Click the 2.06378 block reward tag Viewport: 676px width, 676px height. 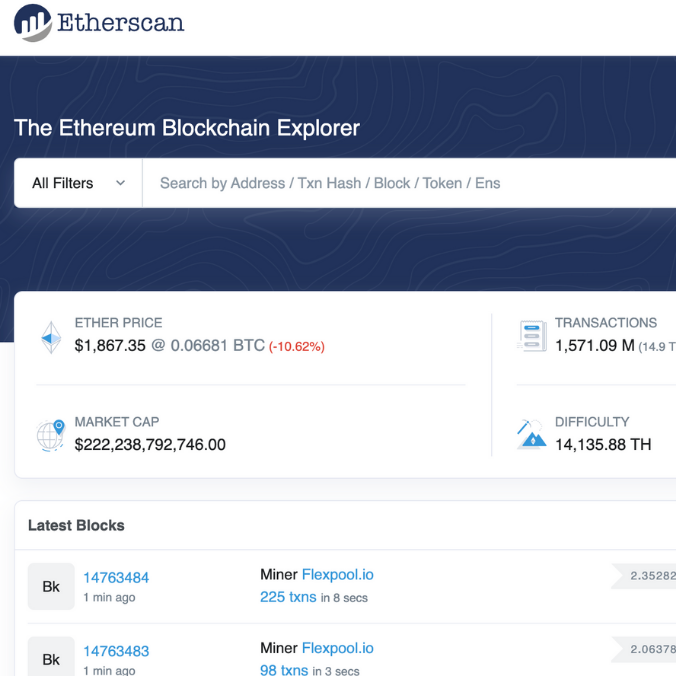coord(644,649)
